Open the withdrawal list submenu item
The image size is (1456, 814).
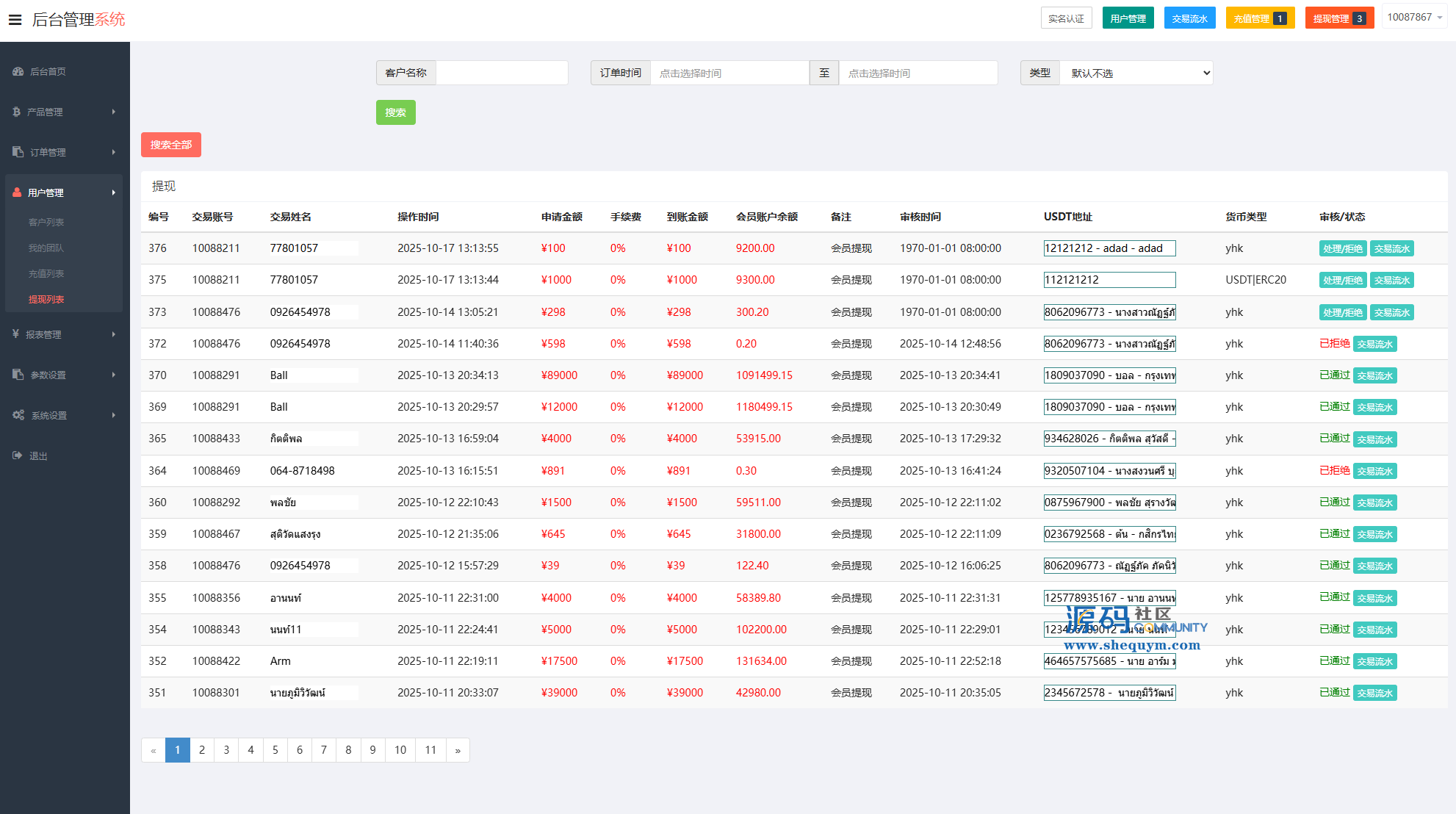[x=46, y=299]
